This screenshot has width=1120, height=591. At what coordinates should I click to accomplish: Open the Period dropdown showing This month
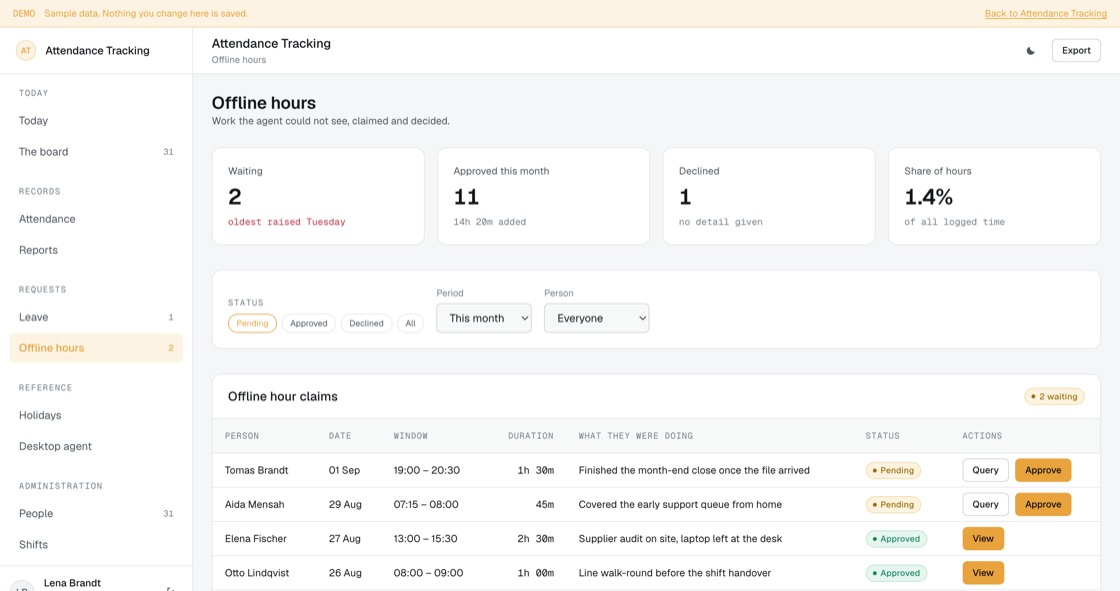coord(484,318)
